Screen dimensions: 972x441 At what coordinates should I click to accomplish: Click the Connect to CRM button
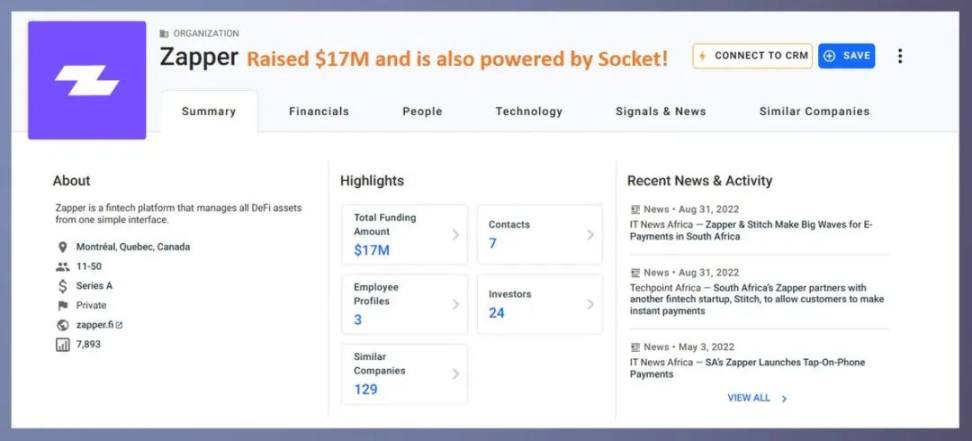tap(753, 56)
